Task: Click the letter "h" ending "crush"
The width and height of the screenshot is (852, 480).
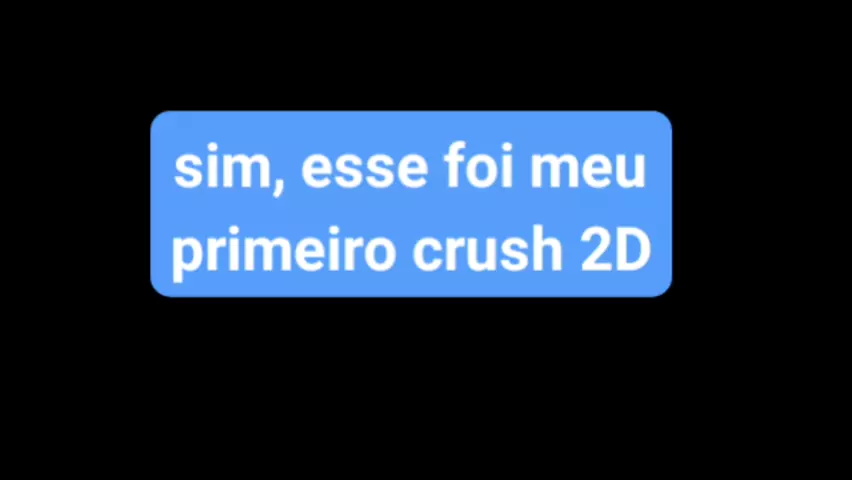Action: (547, 249)
